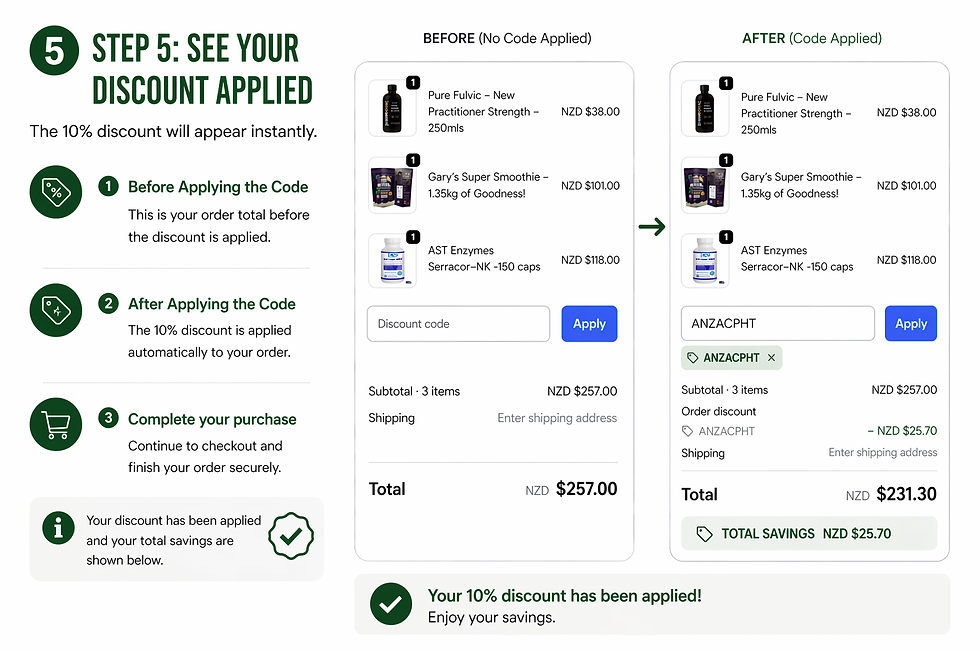The image size is (980, 653).
Task: Click the ANZACPHT tag under Order discount
Action: [x=719, y=432]
